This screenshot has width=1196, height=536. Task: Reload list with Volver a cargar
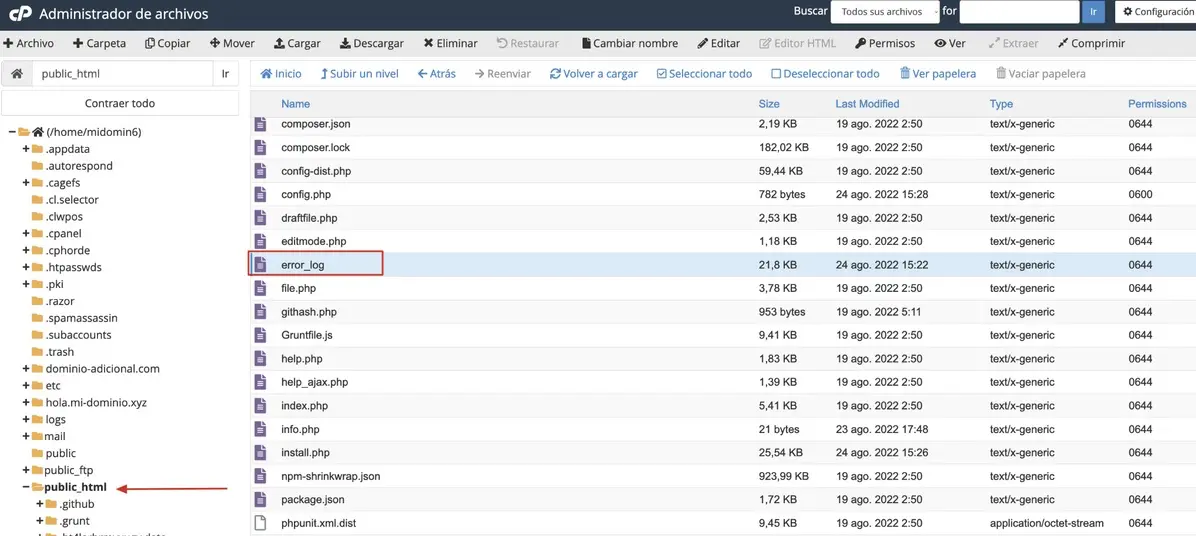point(594,74)
